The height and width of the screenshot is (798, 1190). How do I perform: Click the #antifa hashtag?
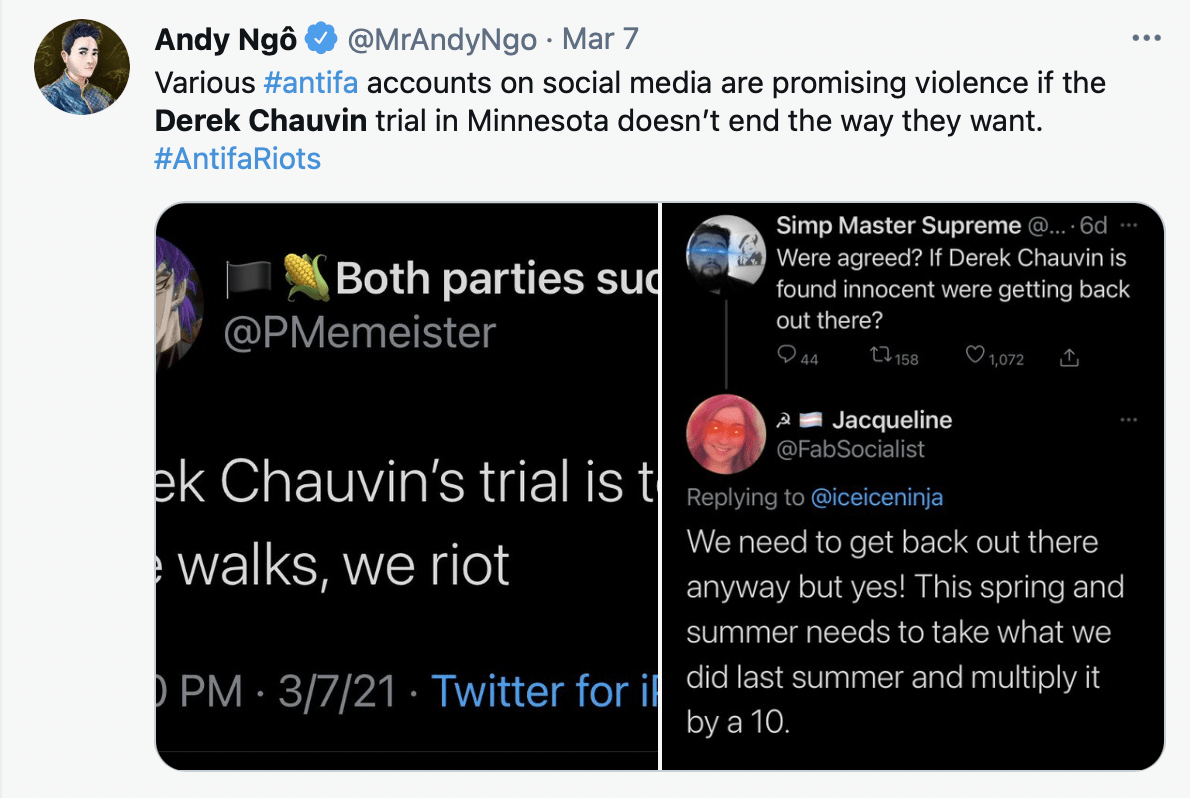[310, 83]
